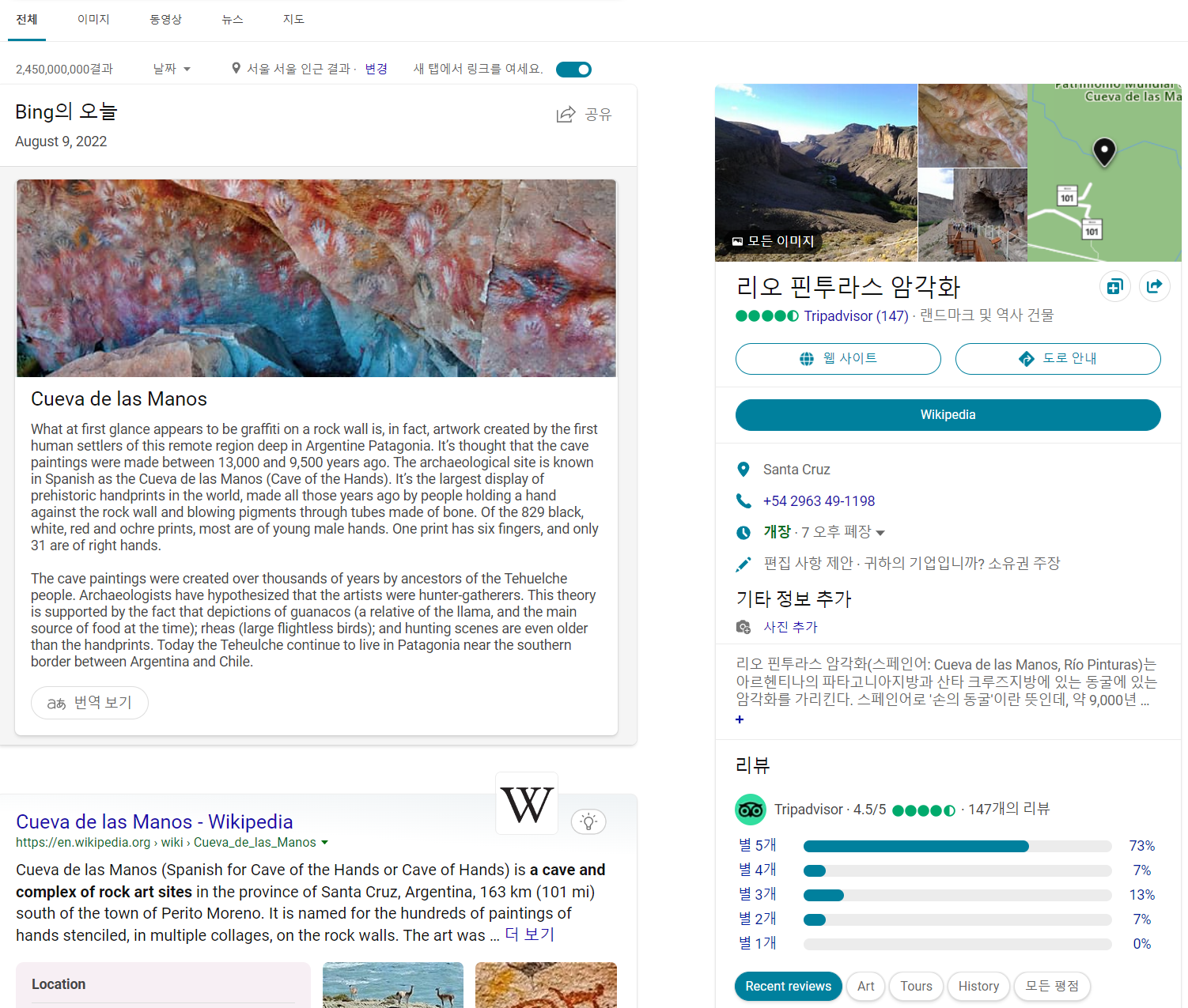1188x1008 pixels.
Task: Switch to the 뉴스 tab
Action: 233,19
